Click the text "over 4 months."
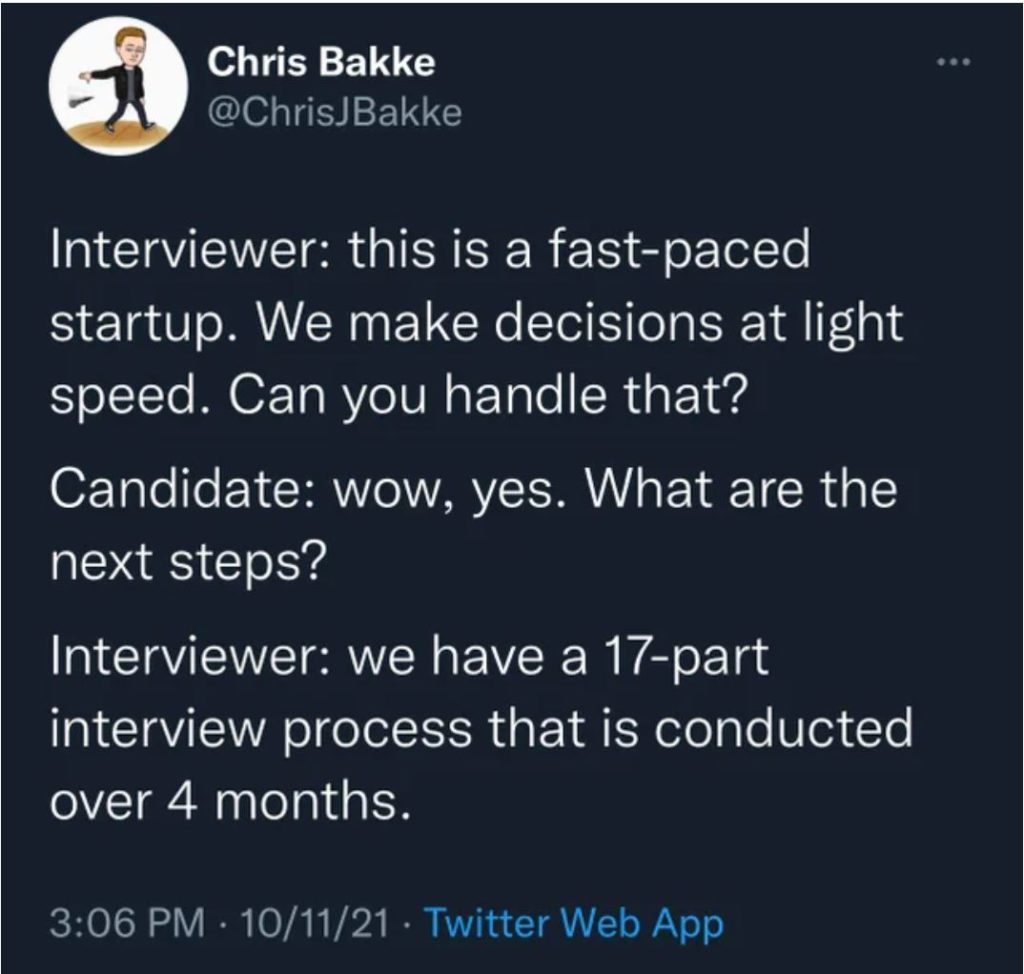The height and width of the screenshot is (974, 1024). tap(232, 801)
